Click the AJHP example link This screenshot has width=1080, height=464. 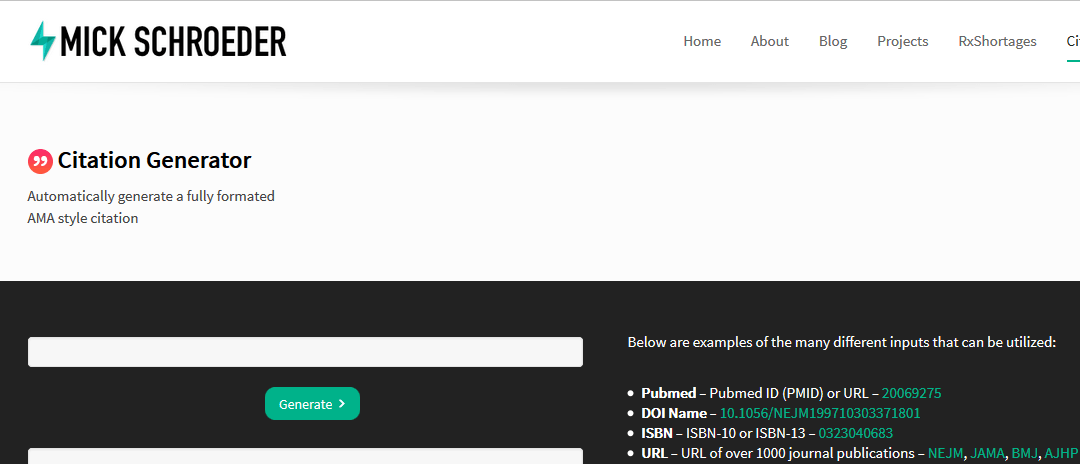point(1061,453)
